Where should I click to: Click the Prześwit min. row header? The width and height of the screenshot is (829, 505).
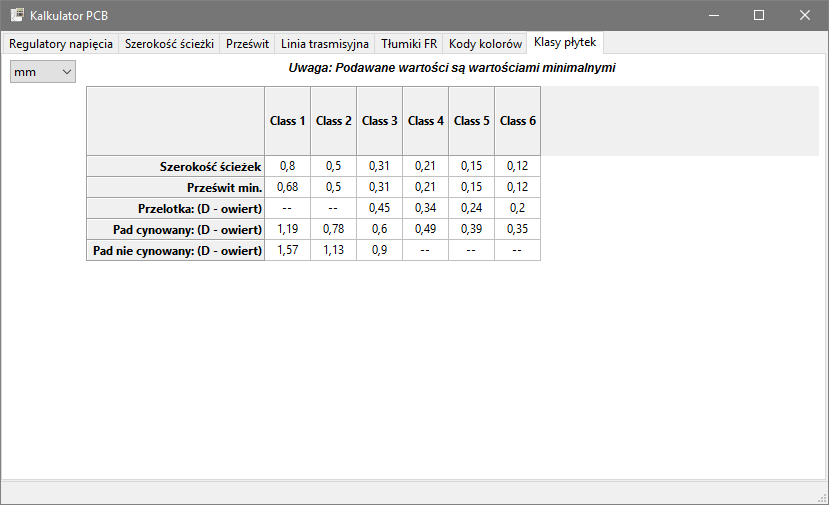point(176,188)
